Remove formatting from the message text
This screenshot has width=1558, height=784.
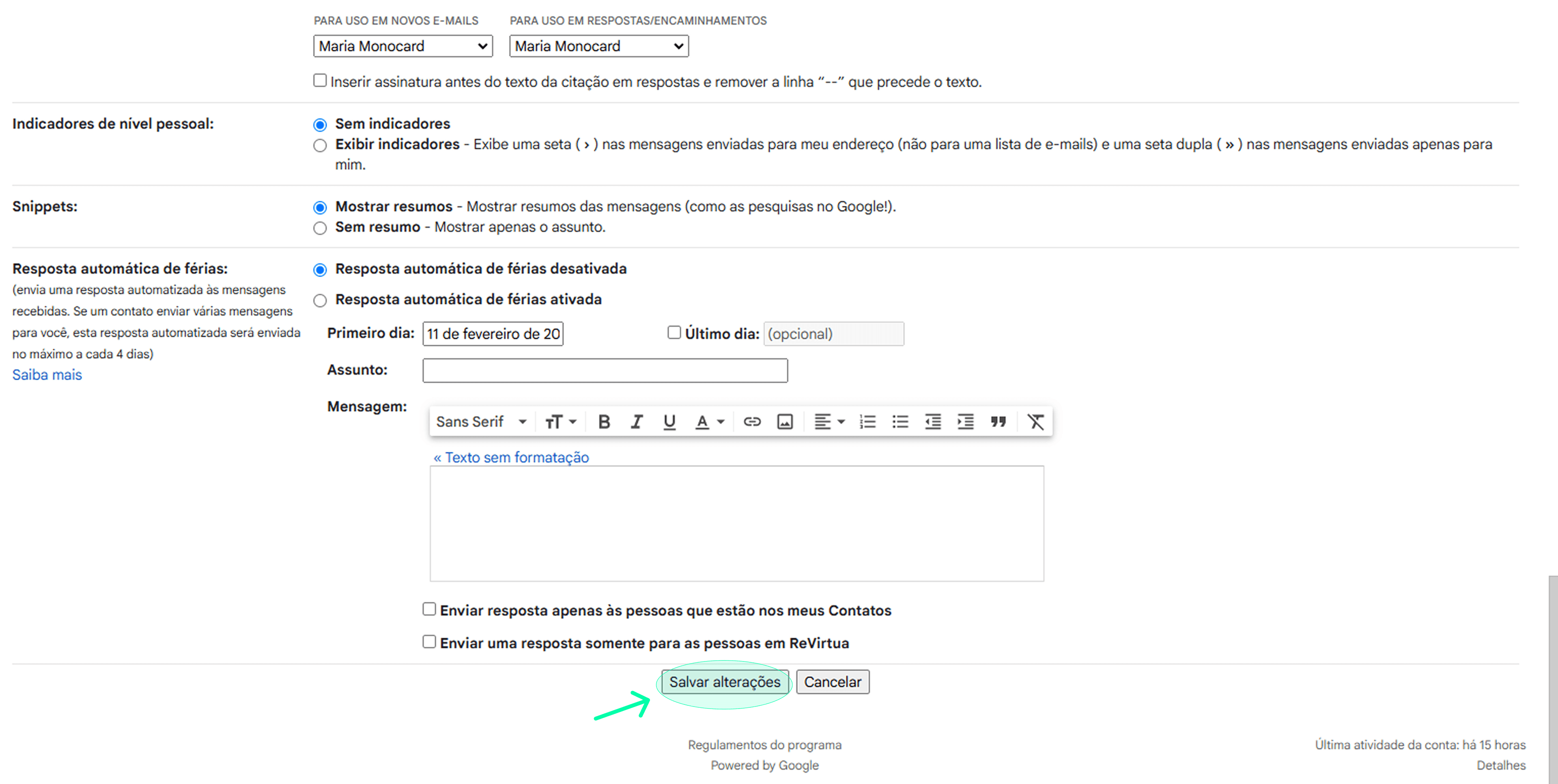tap(1035, 421)
